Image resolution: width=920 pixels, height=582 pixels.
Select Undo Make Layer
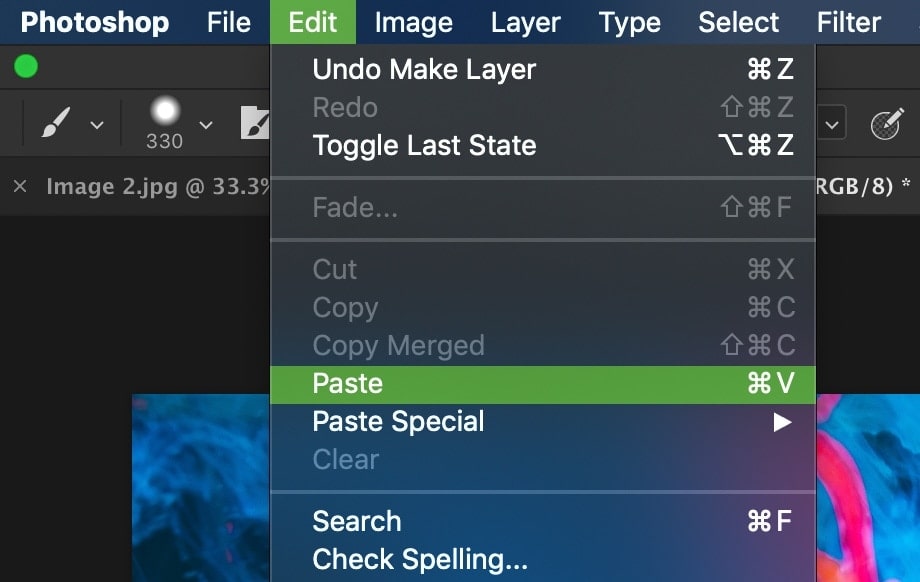pos(543,69)
